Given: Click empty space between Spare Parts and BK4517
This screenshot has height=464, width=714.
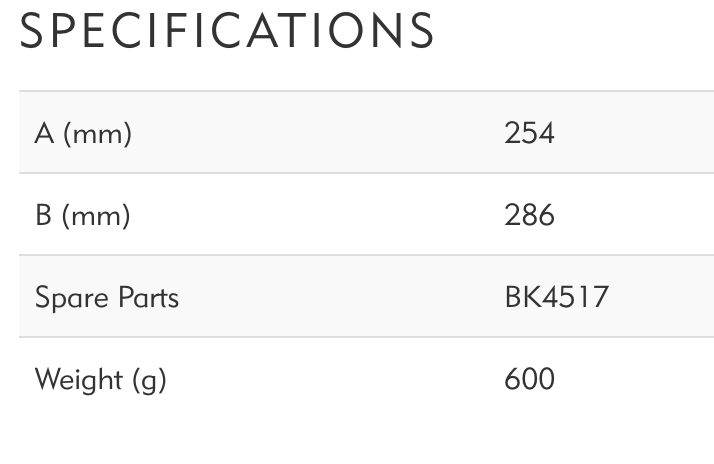Looking at the screenshot, I should [x=340, y=297].
